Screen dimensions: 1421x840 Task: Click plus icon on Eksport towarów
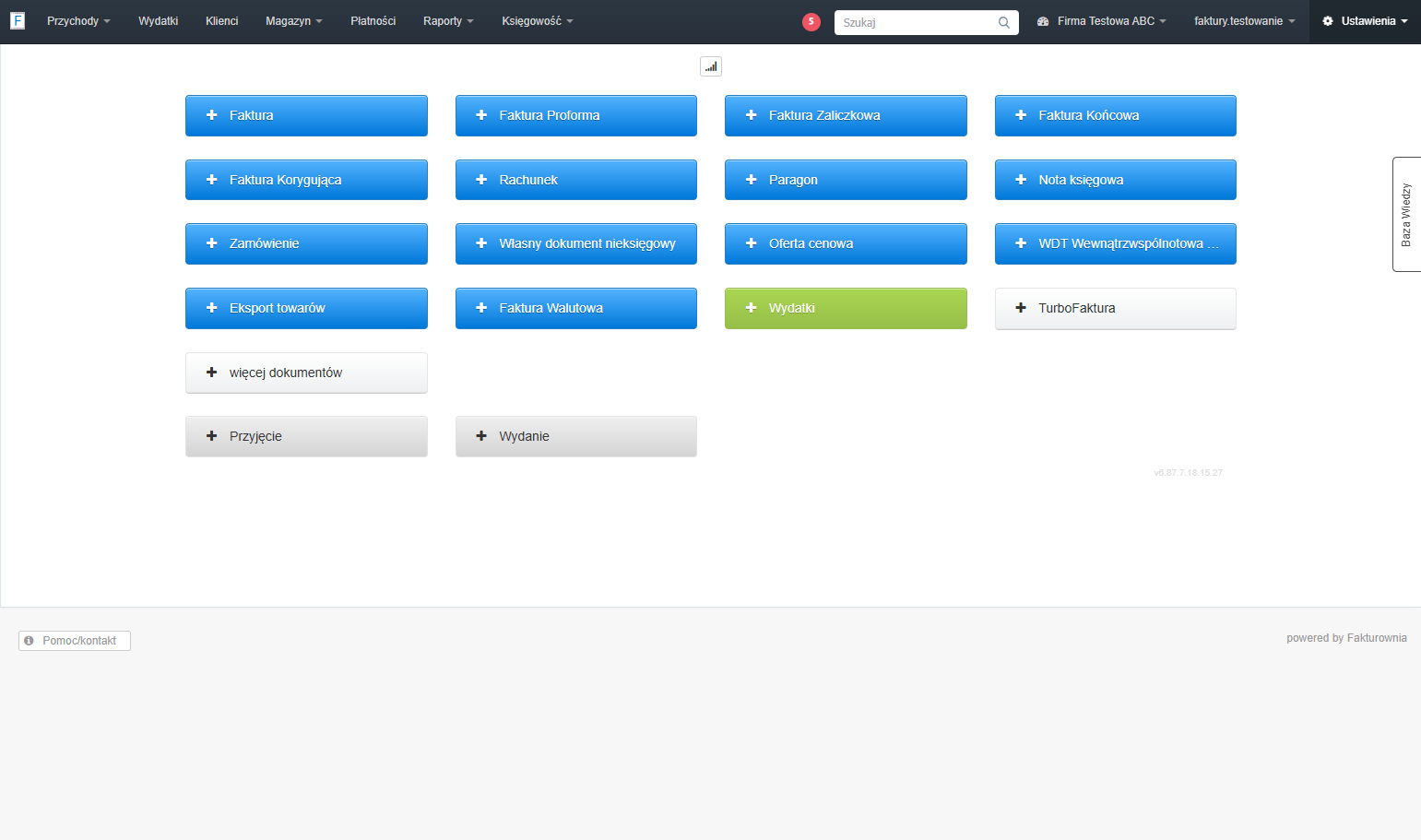tap(211, 308)
